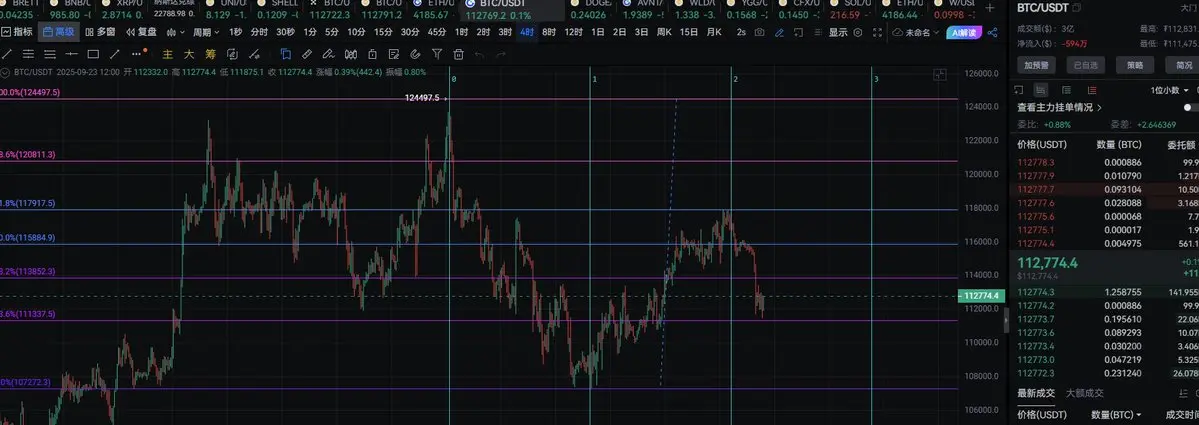Select red sell-only order book view

[1091, 90]
